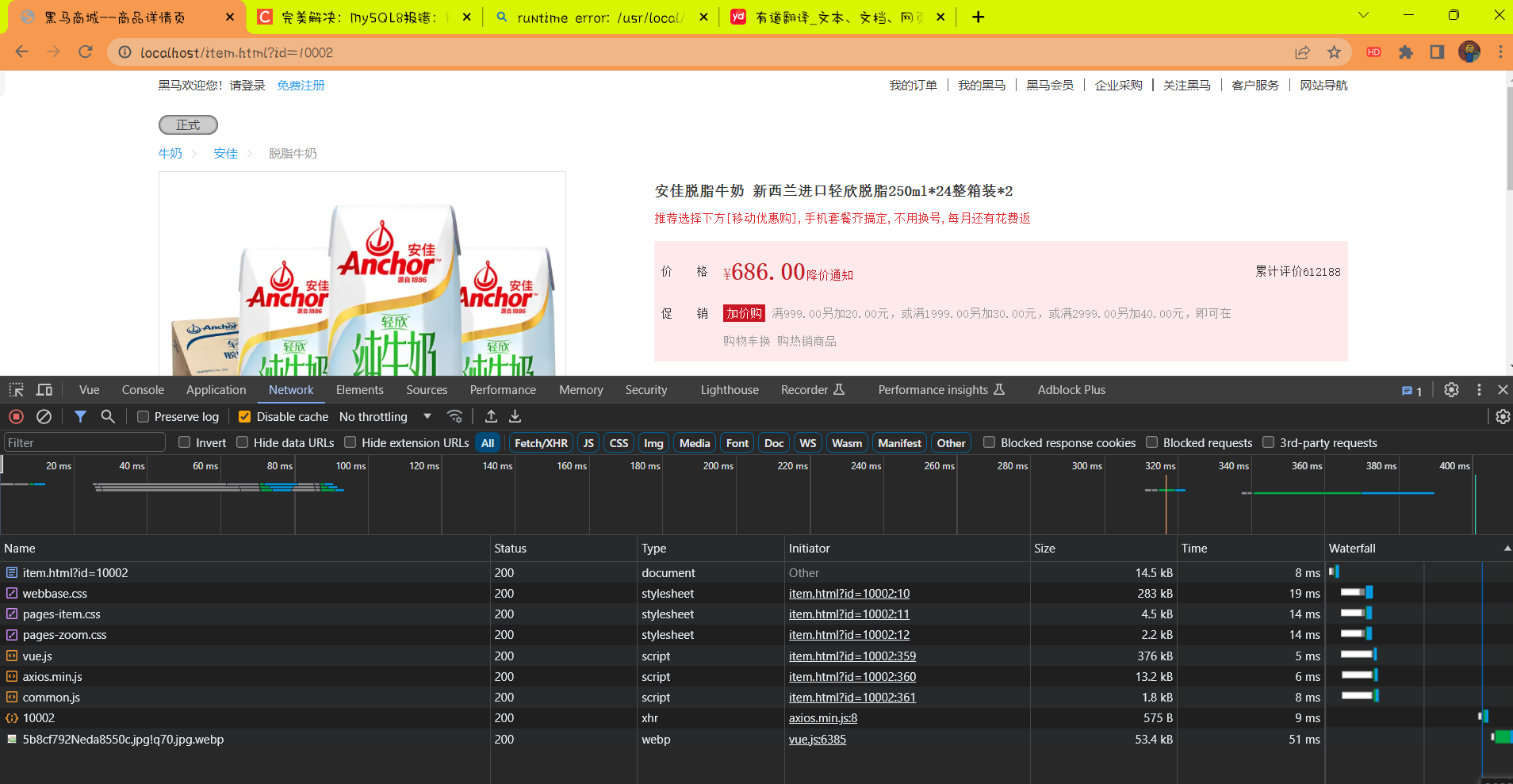Open the Performance tab
The image size is (1513, 784).
(503, 390)
